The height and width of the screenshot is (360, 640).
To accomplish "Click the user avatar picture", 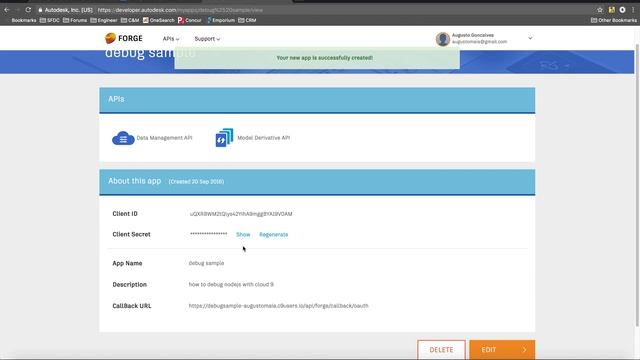I will click(x=442, y=39).
